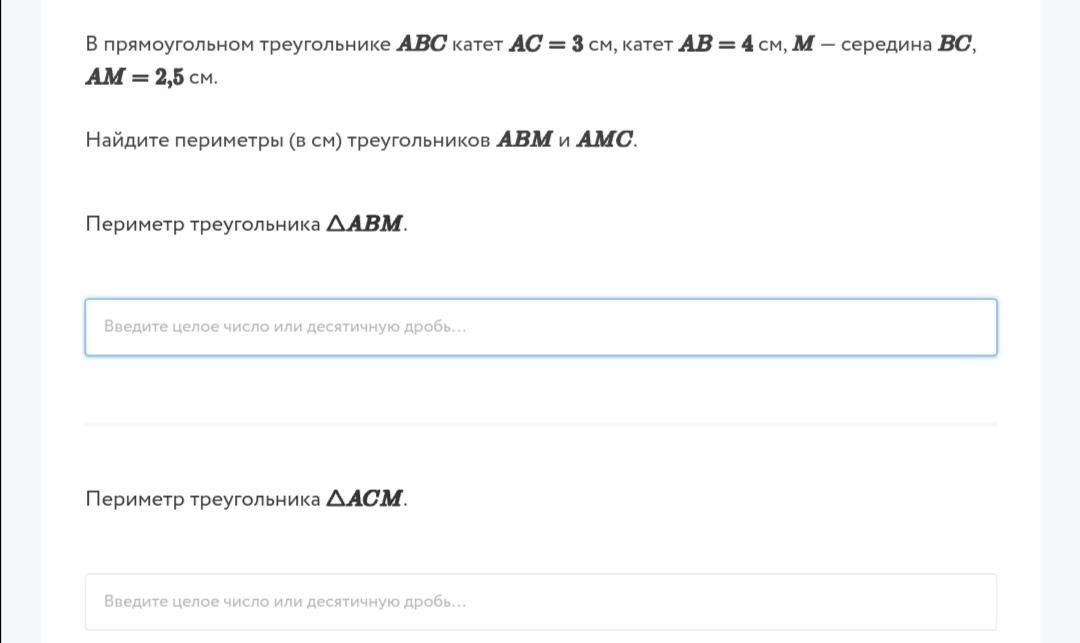
Task: Click the label "Периметр треугольника △ABM"
Action: [x=246, y=224]
